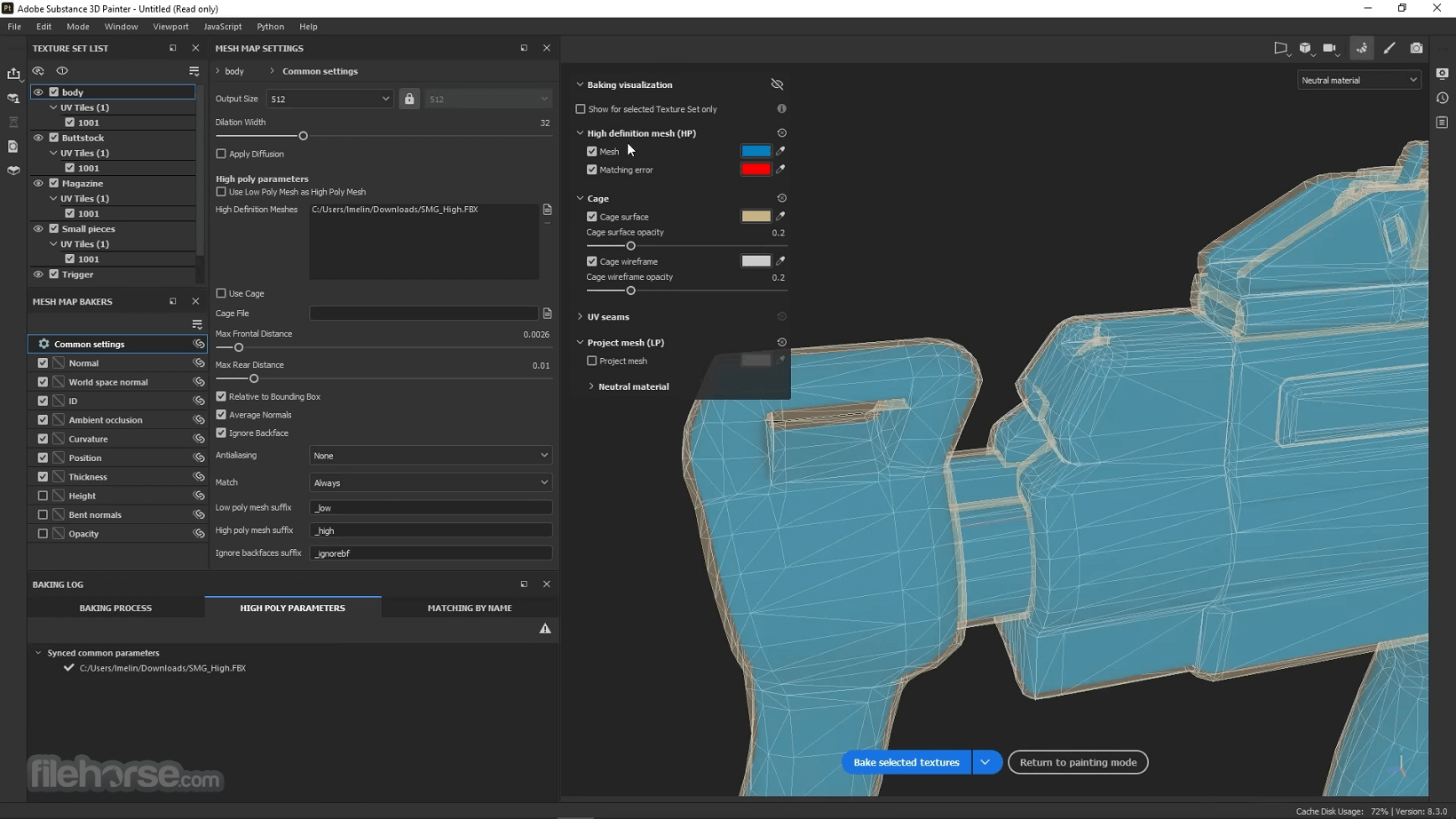The height and width of the screenshot is (819, 1456).
Task: Reset High definition mesh (HP) section settings
Action: tap(781, 133)
